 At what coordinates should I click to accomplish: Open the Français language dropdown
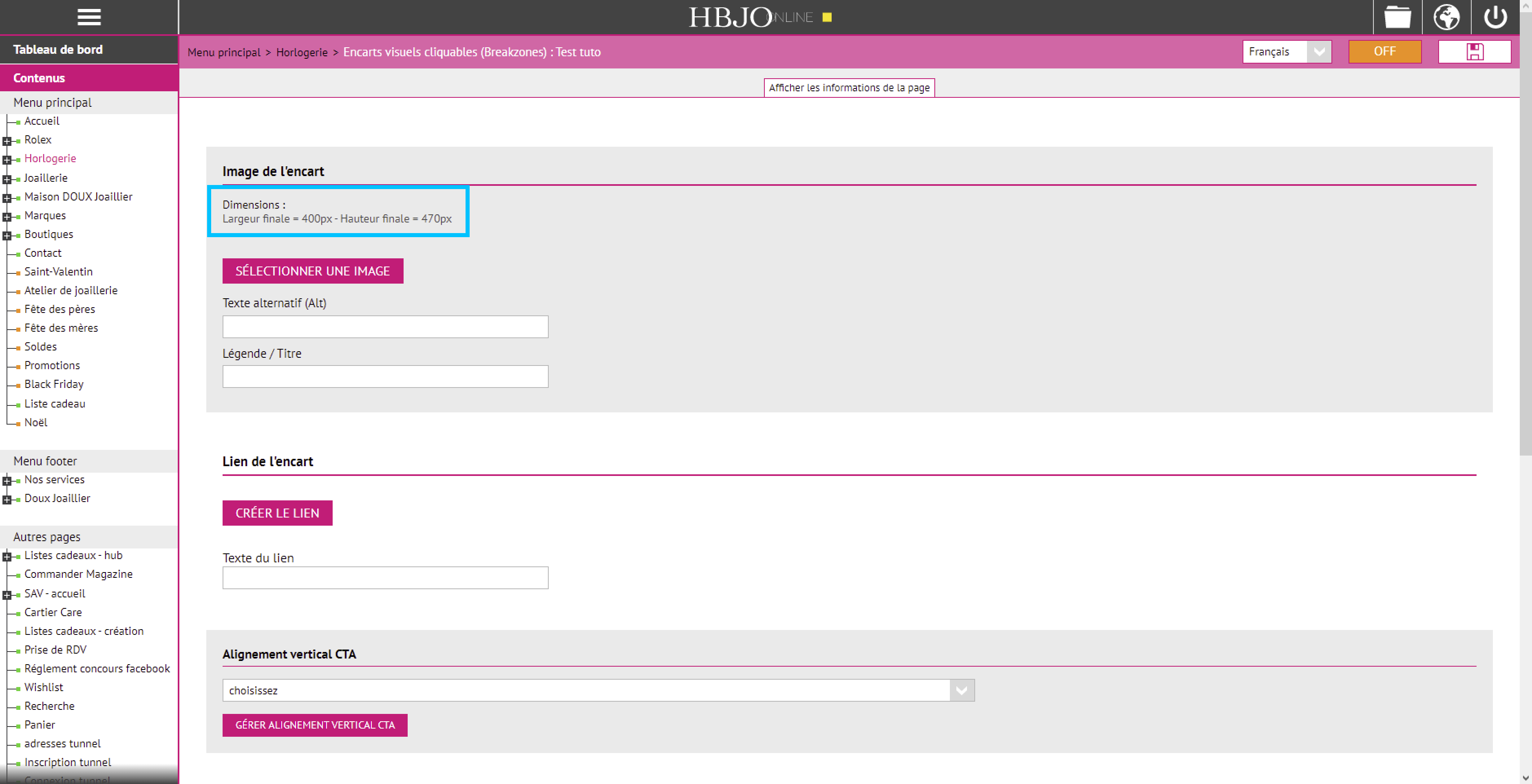click(x=1286, y=52)
